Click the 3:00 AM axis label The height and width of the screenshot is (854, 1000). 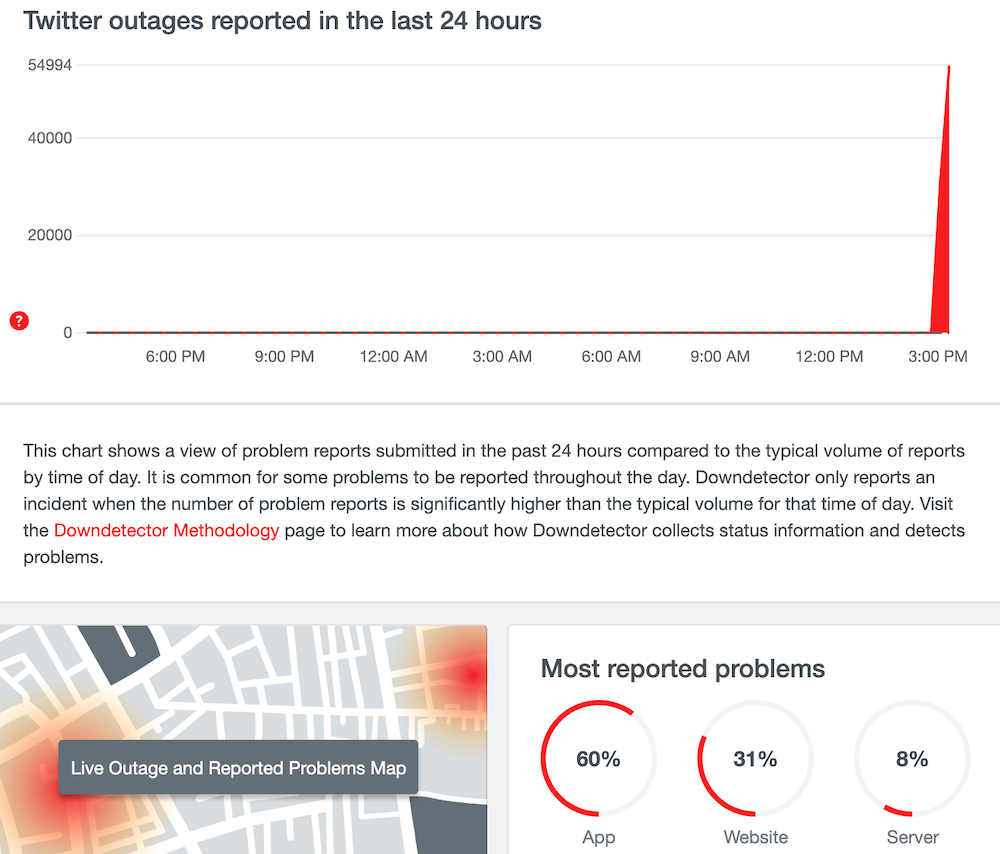(502, 357)
